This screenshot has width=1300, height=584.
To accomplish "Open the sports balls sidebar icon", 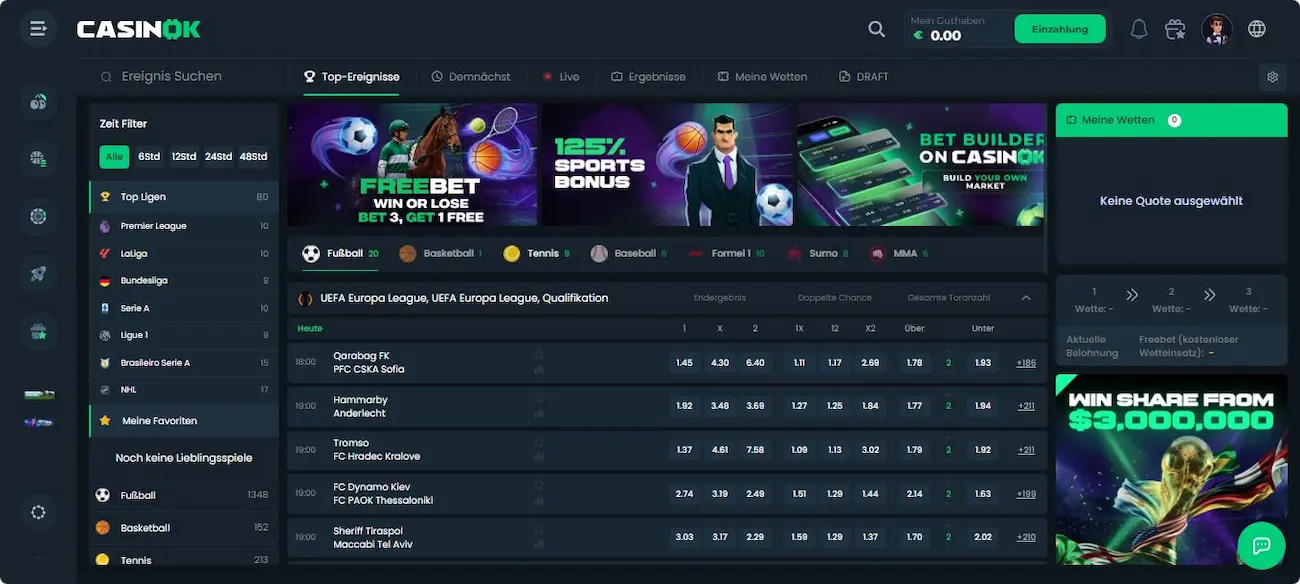I will coord(38,101).
